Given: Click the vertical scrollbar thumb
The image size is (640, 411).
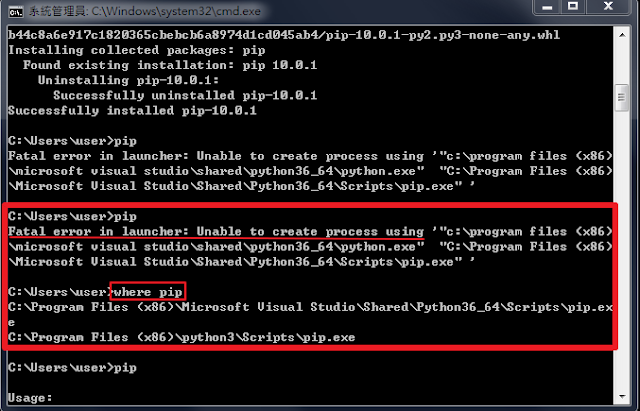Looking at the screenshot, I should (x=622, y=98).
